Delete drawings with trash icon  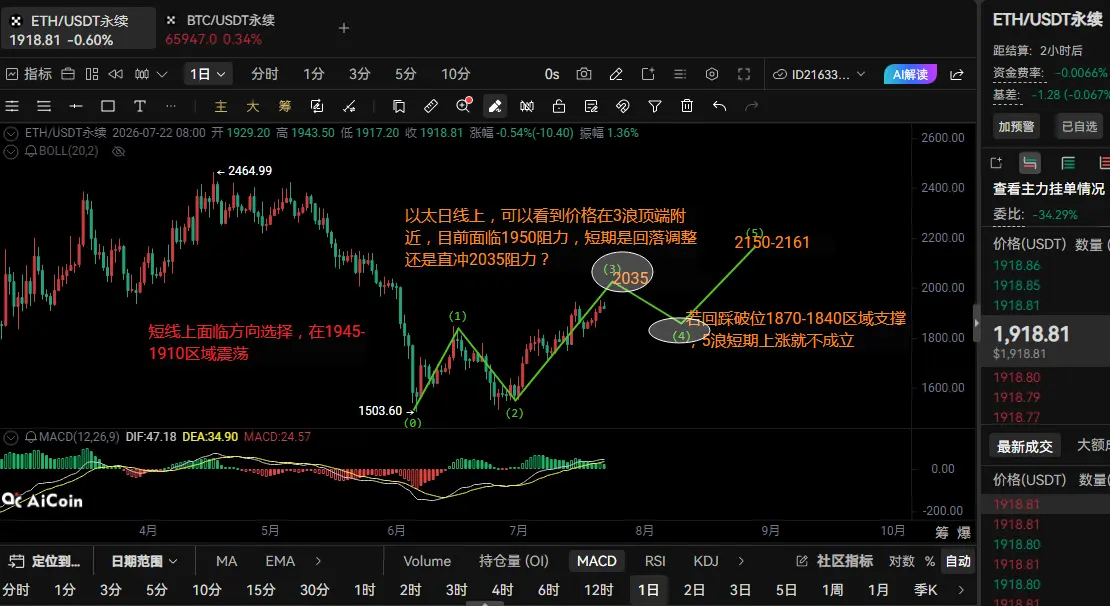[x=687, y=106]
